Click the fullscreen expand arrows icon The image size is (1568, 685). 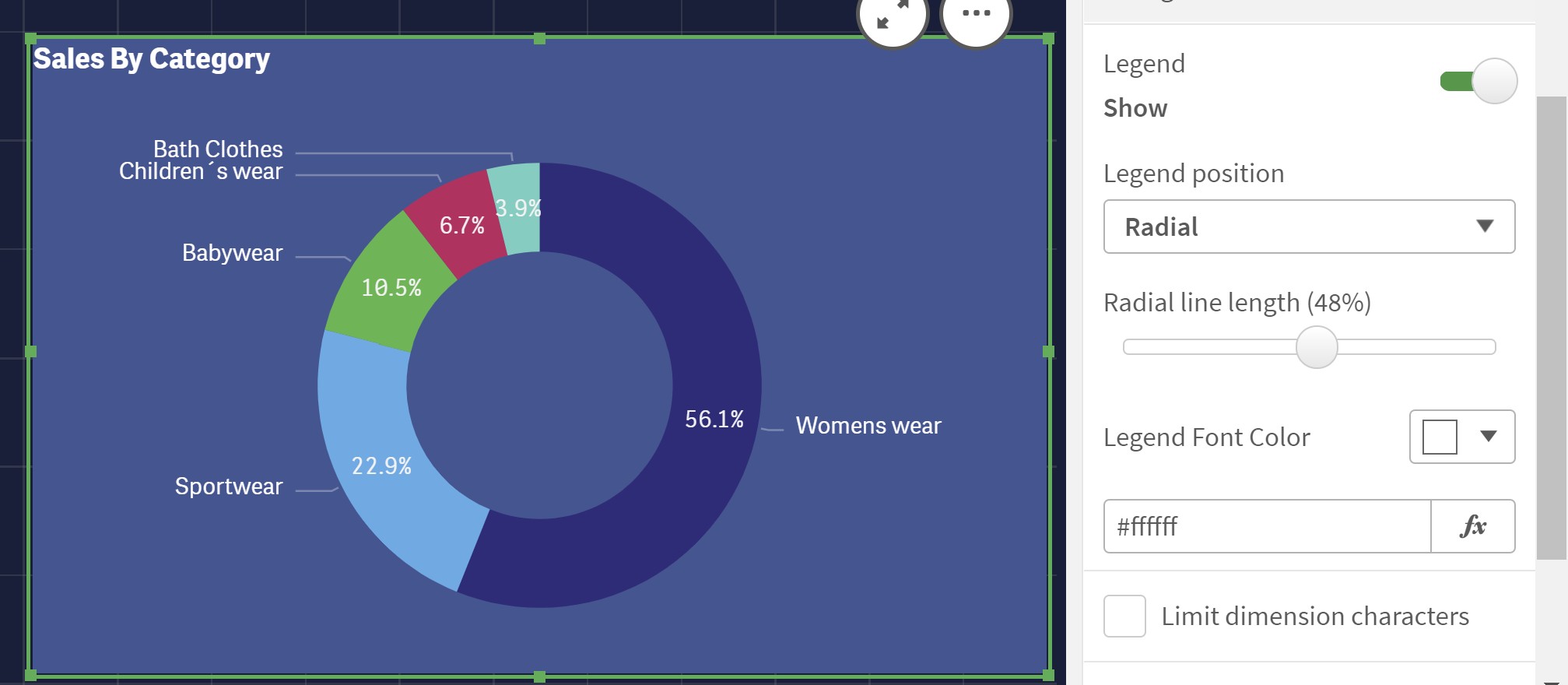click(x=893, y=14)
